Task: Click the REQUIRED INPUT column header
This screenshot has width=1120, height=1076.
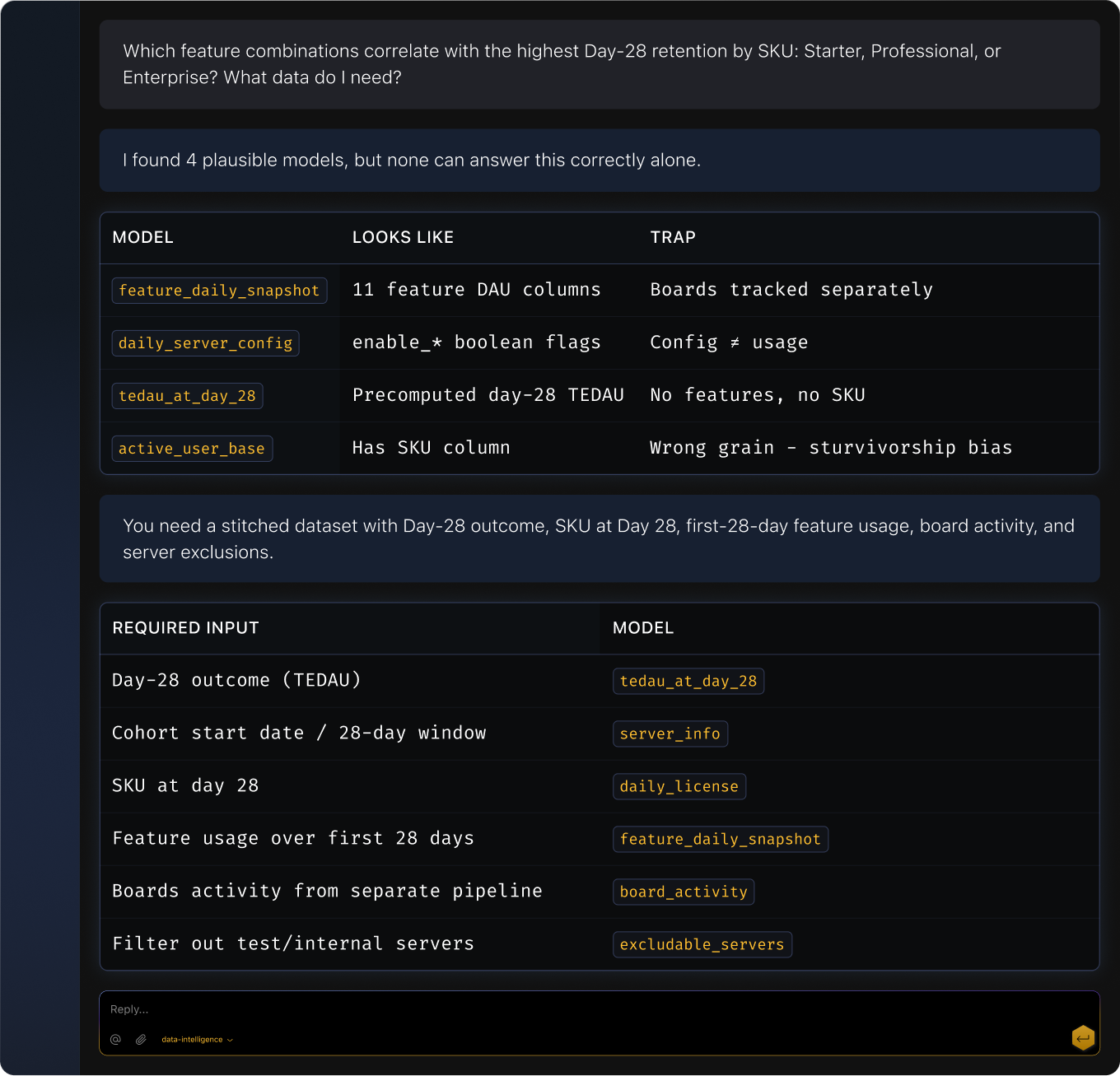Action: pyautogui.click(x=185, y=628)
